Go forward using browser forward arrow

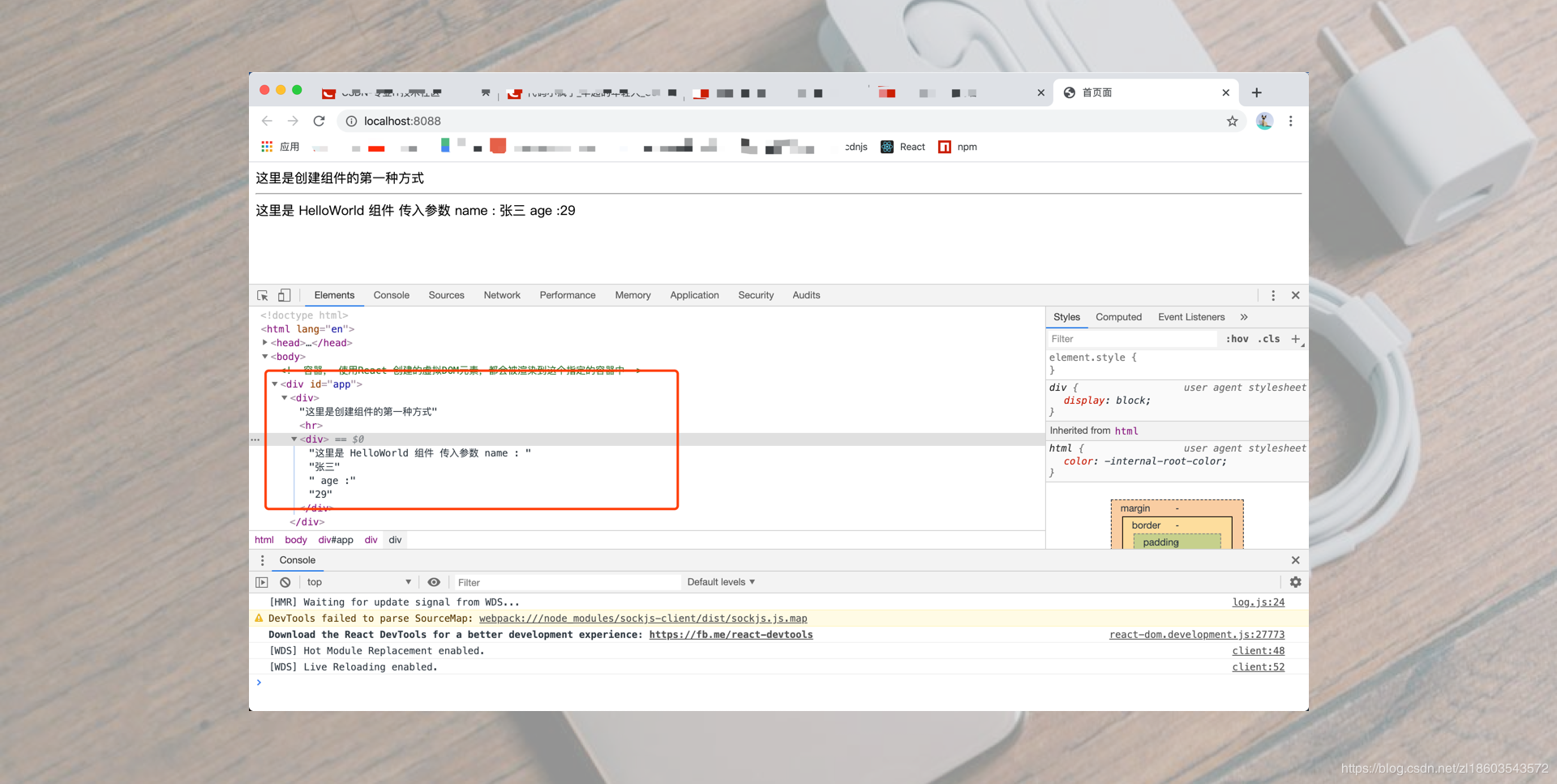click(293, 121)
